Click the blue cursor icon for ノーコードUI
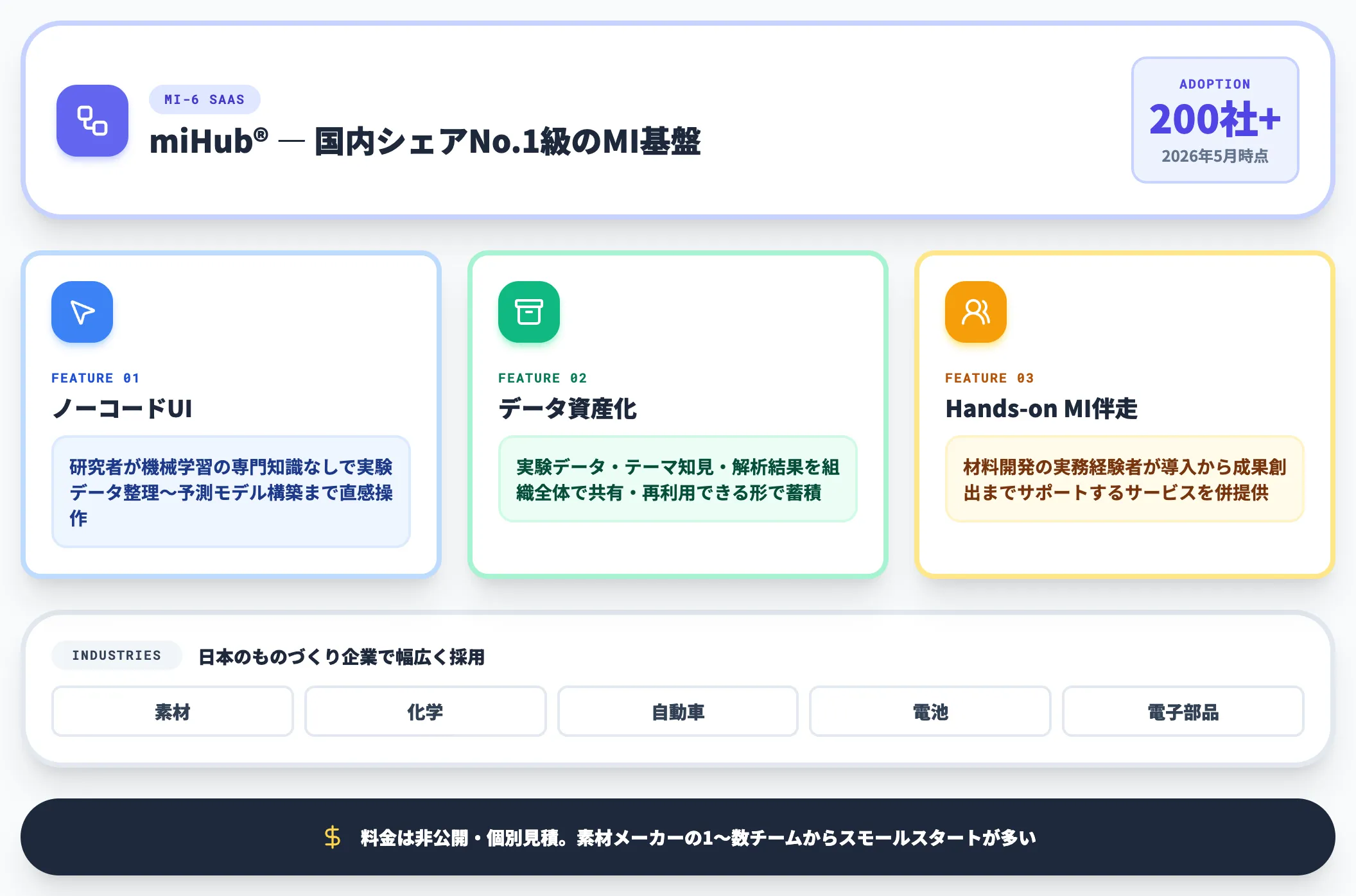Image resolution: width=1356 pixels, height=896 pixels. pyautogui.click(x=82, y=312)
